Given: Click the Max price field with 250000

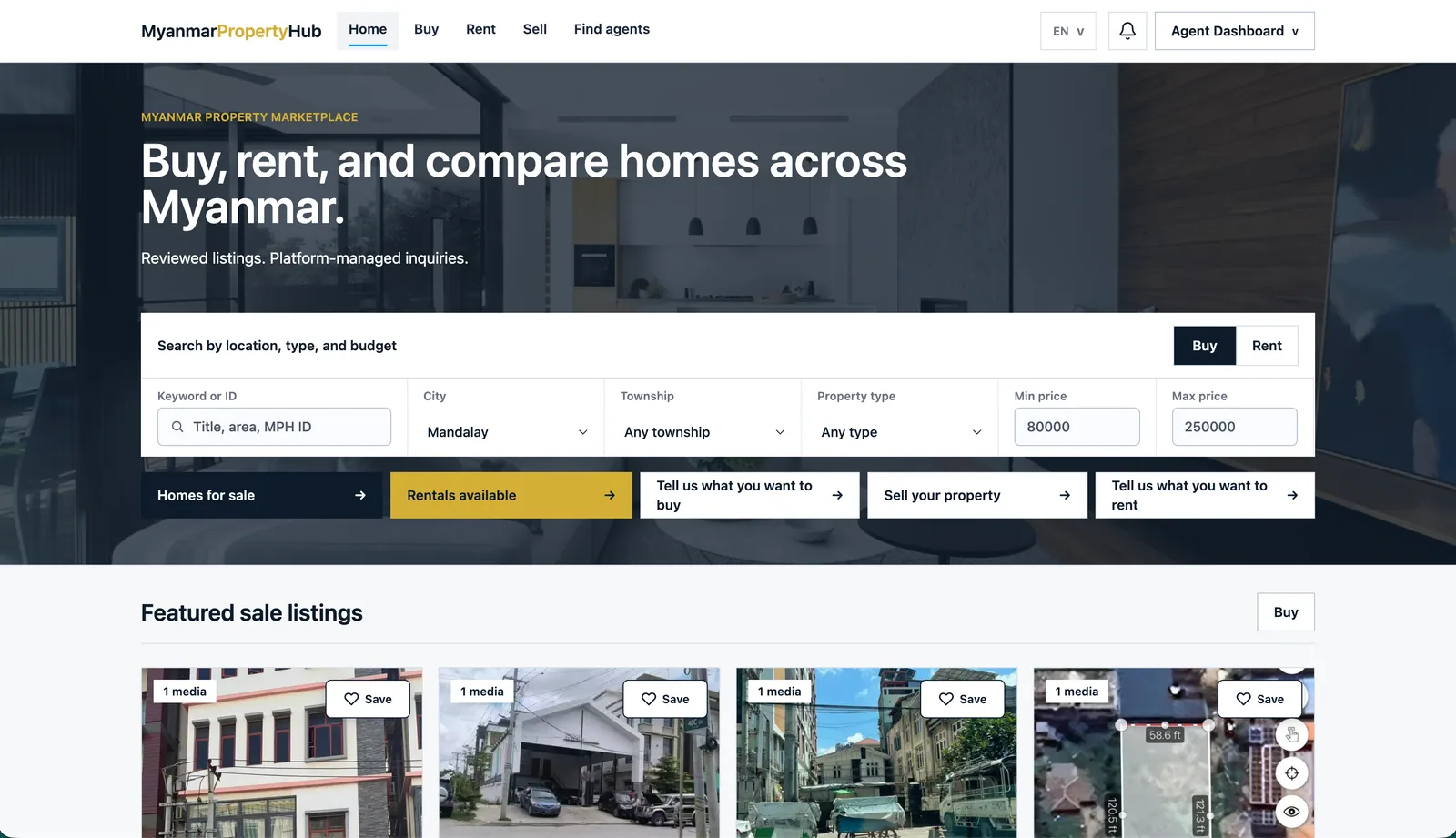Looking at the screenshot, I should point(1234,427).
